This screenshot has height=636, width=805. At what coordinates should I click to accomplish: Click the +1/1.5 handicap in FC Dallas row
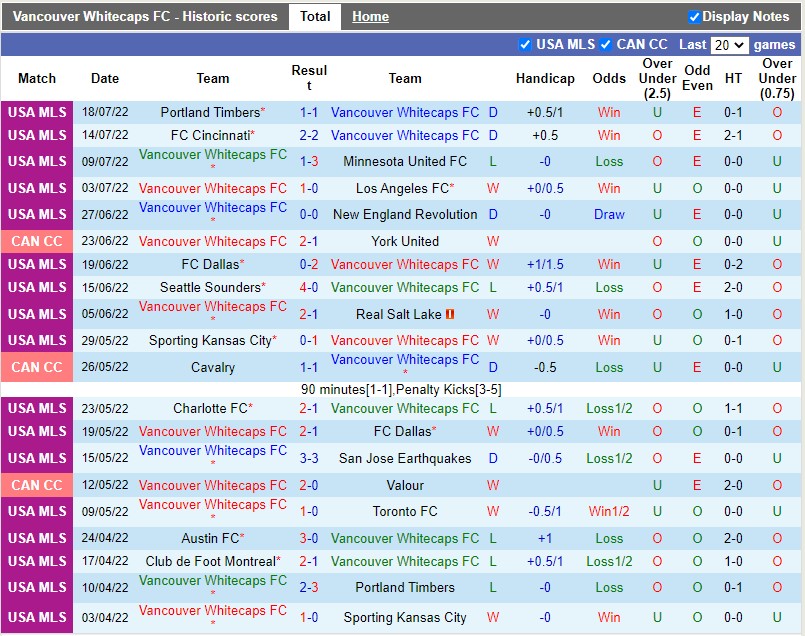[545, 265]
